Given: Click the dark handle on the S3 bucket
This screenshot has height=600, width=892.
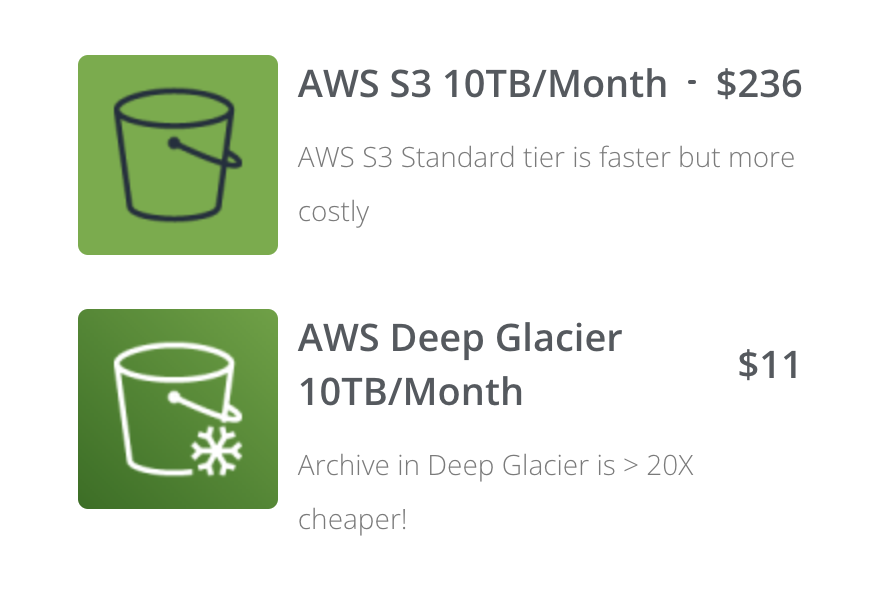Looking at the screenshot, I should 205,152.
